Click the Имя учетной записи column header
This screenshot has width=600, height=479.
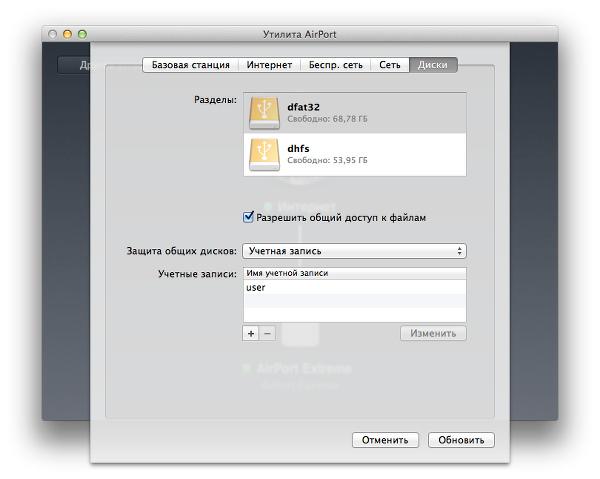[x=355, y=273]
